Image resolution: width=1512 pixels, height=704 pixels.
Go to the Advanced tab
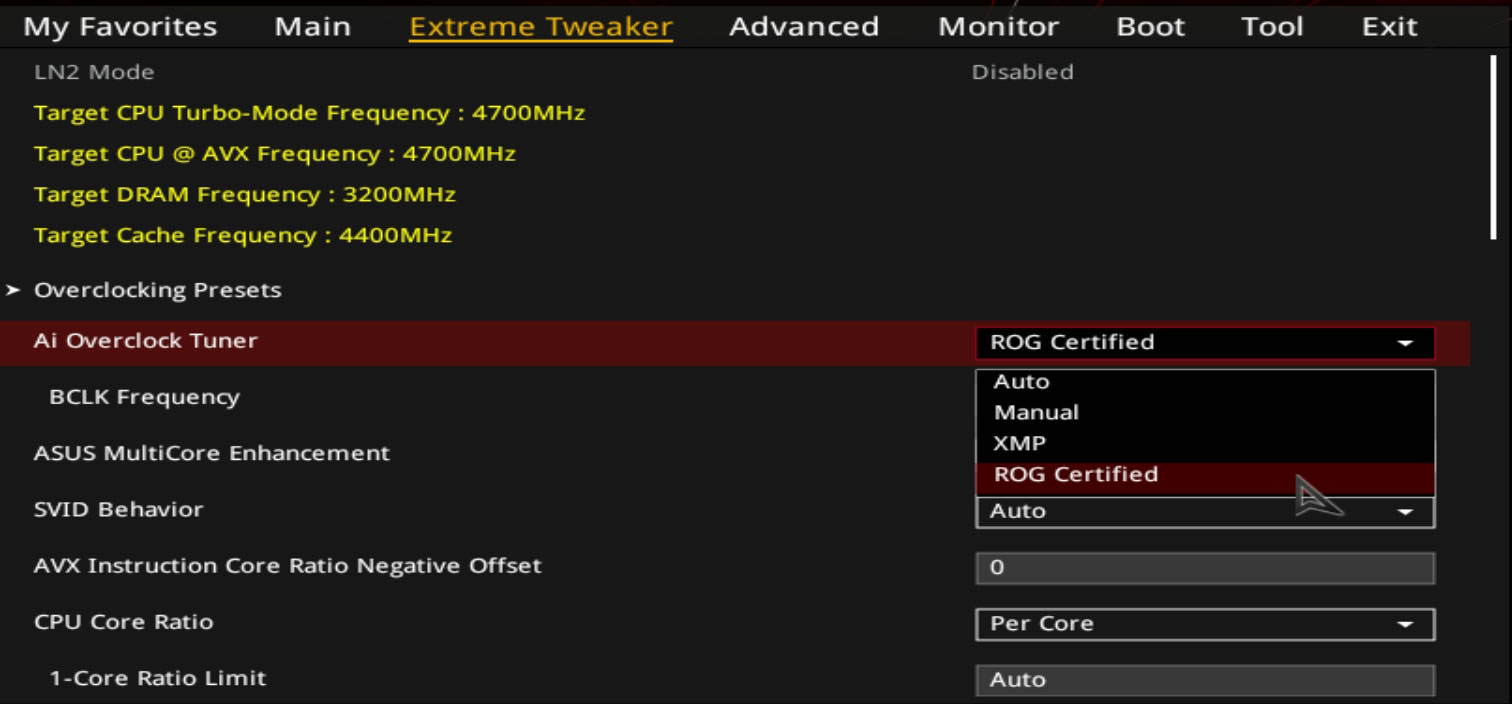click(804, 27)
